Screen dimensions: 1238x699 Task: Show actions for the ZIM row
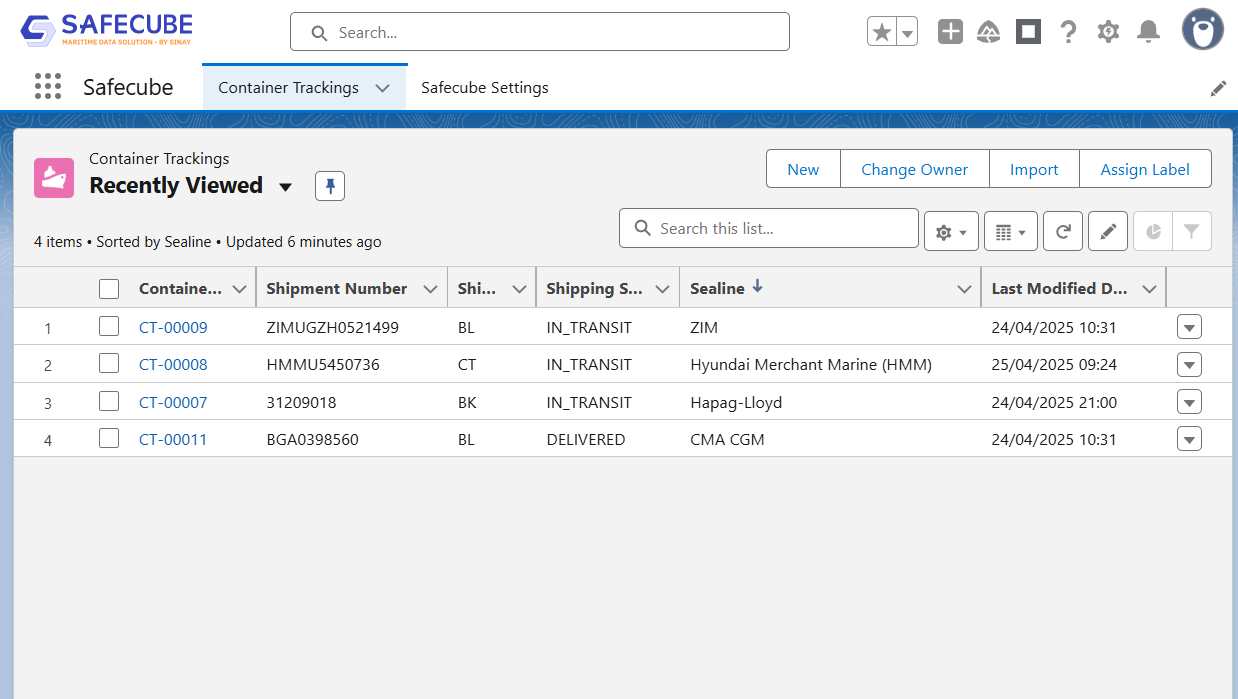tap(1189, 327)
